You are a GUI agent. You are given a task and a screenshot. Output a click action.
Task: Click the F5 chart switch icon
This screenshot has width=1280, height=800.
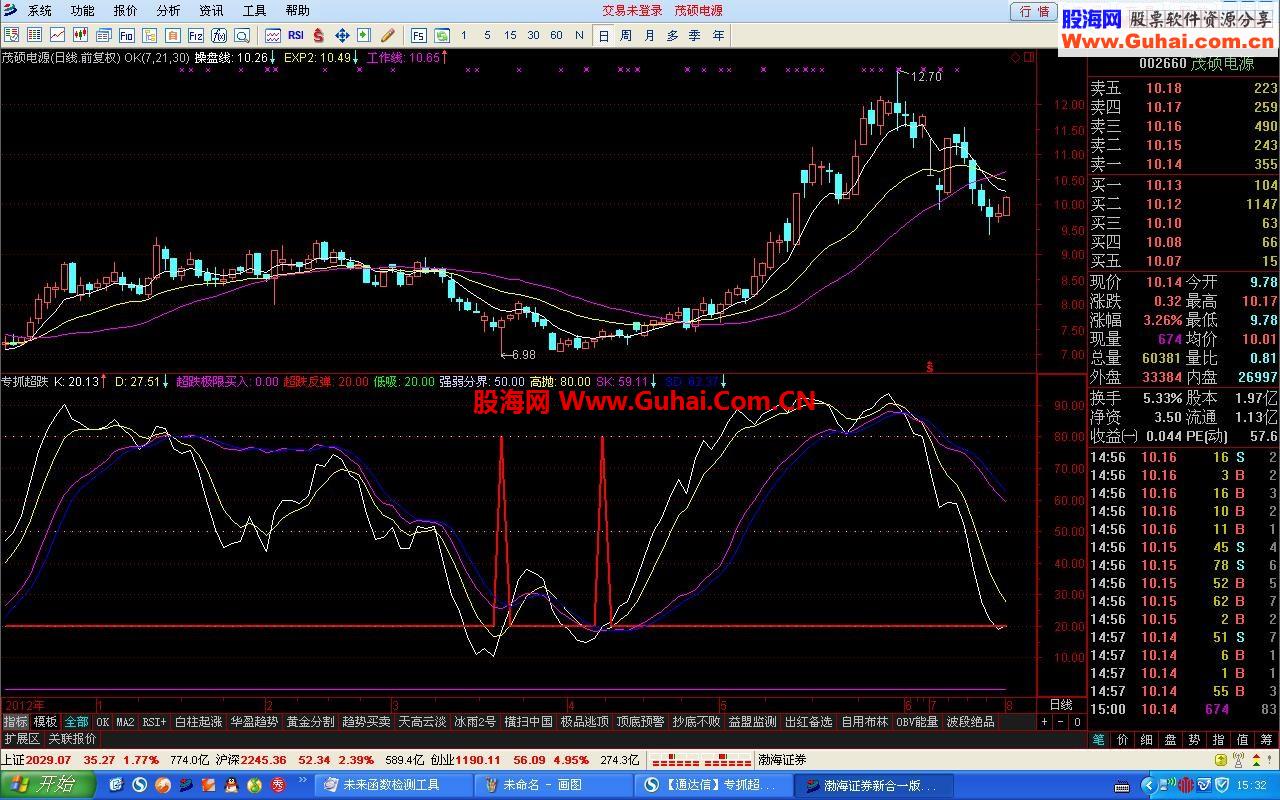(417, 35)
